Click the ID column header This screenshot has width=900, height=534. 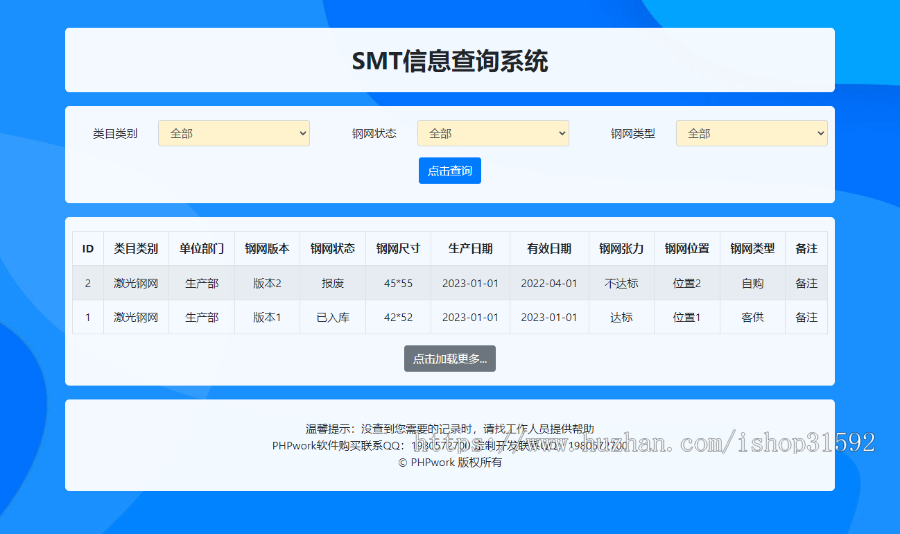[x=88, y=249]
